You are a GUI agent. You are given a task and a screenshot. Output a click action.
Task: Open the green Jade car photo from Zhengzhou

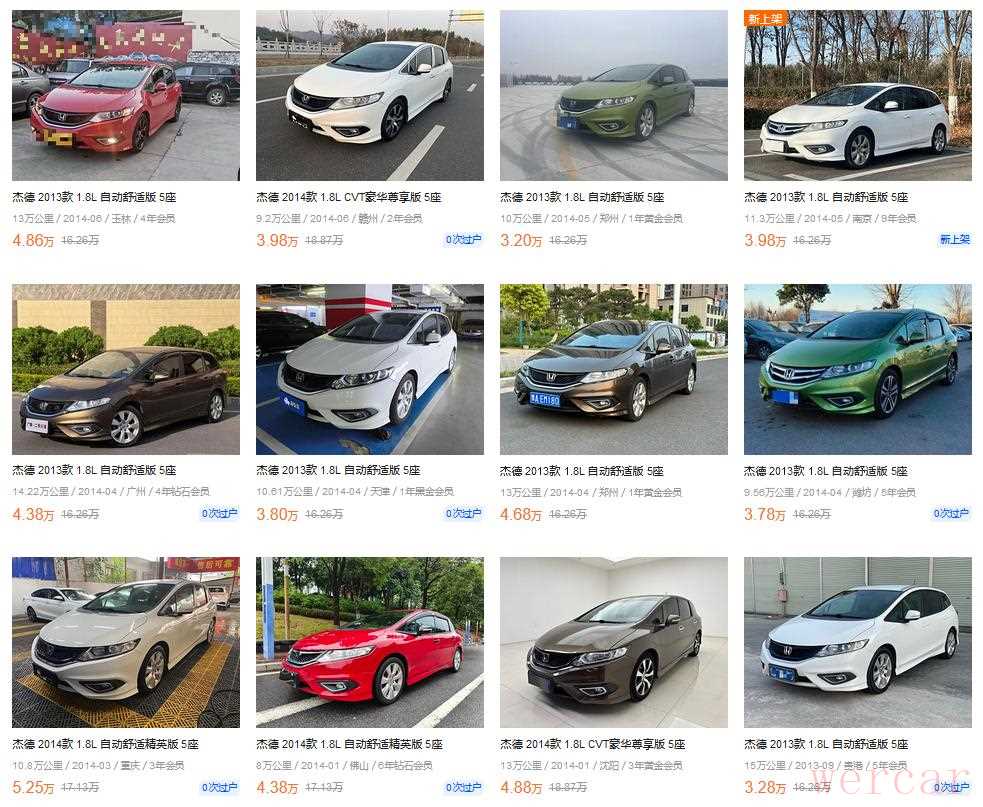tap(614, 95)
